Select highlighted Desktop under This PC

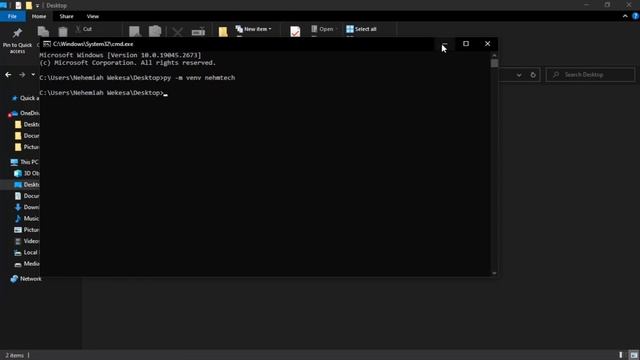pyautogui.click(x=27, y=185)
